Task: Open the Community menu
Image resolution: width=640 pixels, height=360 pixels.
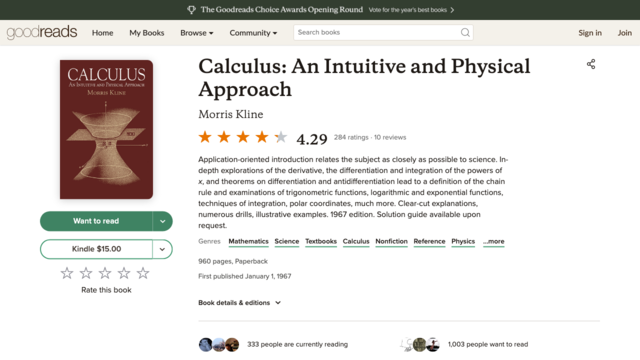Action: (253, 33)
